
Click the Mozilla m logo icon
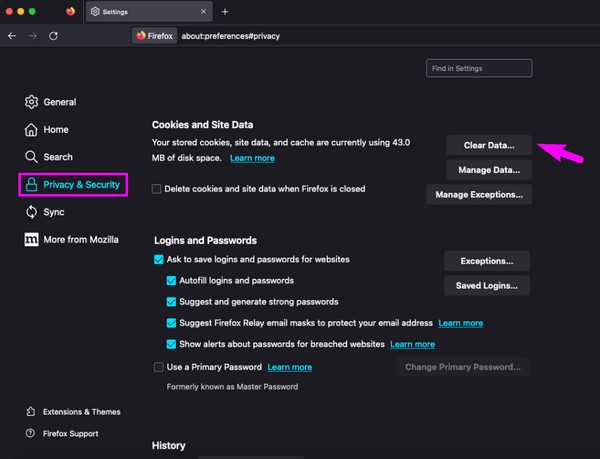click(31, 239)
